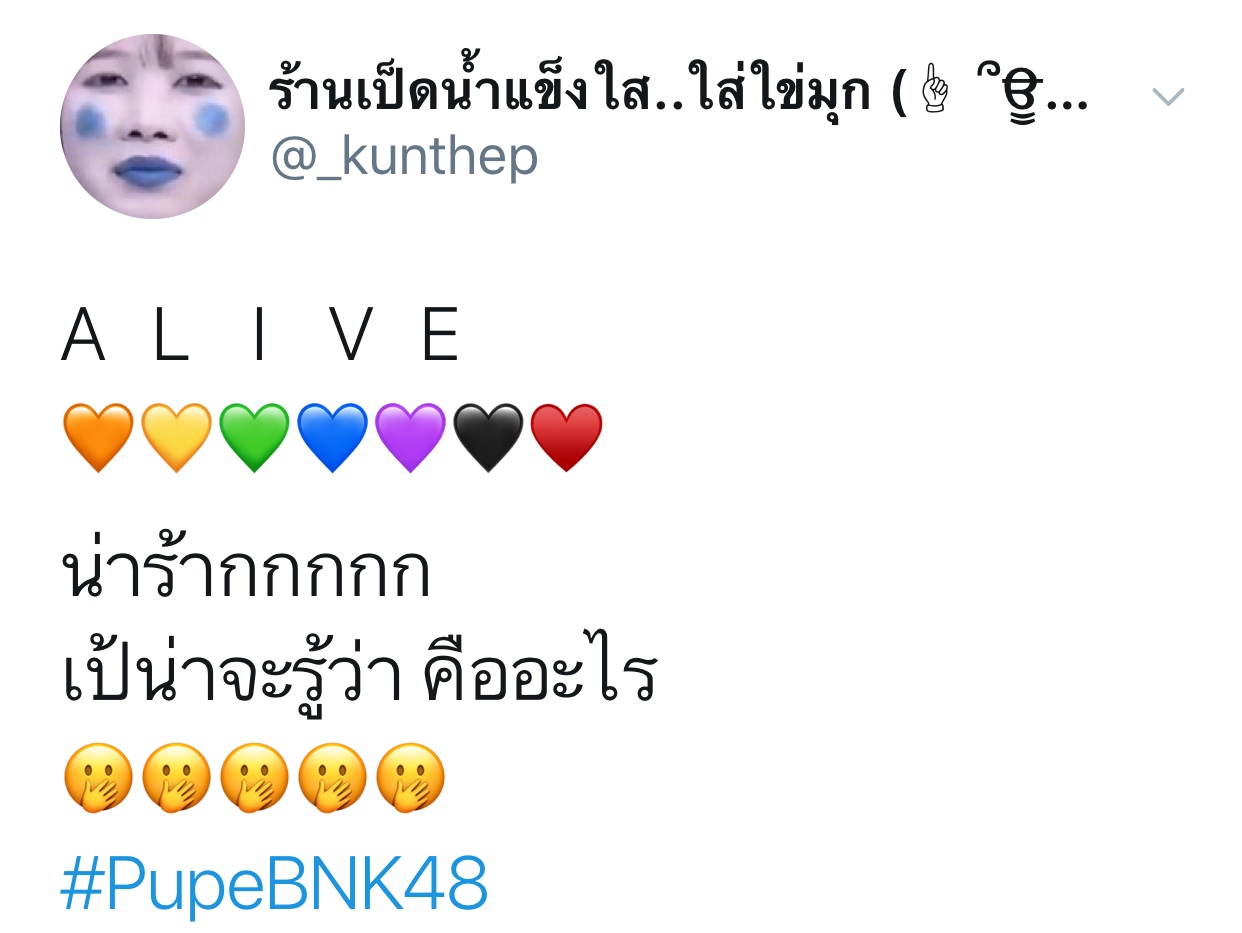Image resolution: width=1242 pixels, height=933 pixels.
Task: Click the green heart emoji
Action: tap(254, 438)
